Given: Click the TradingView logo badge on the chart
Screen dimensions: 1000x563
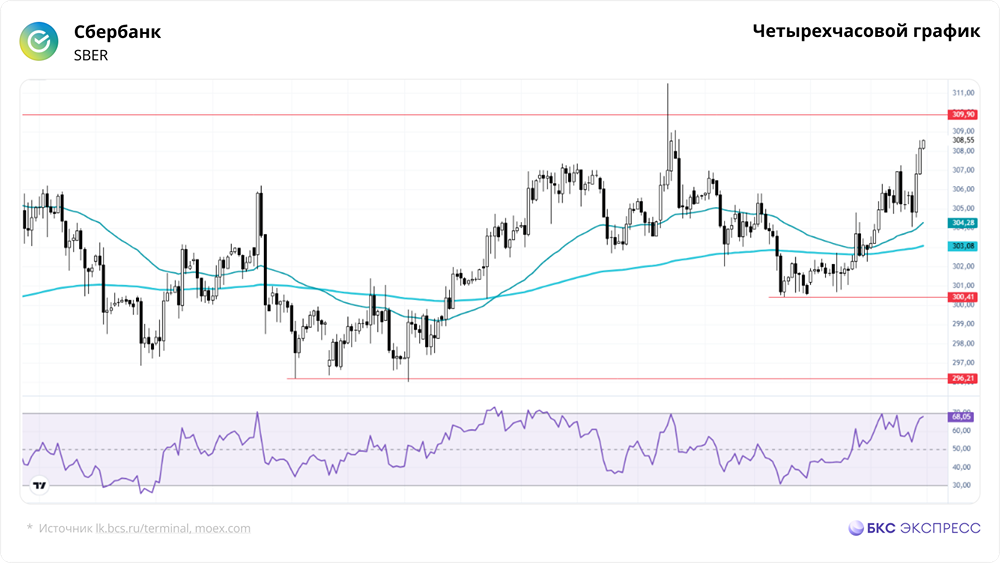Looking at the screenshot, I should [40, 486].
